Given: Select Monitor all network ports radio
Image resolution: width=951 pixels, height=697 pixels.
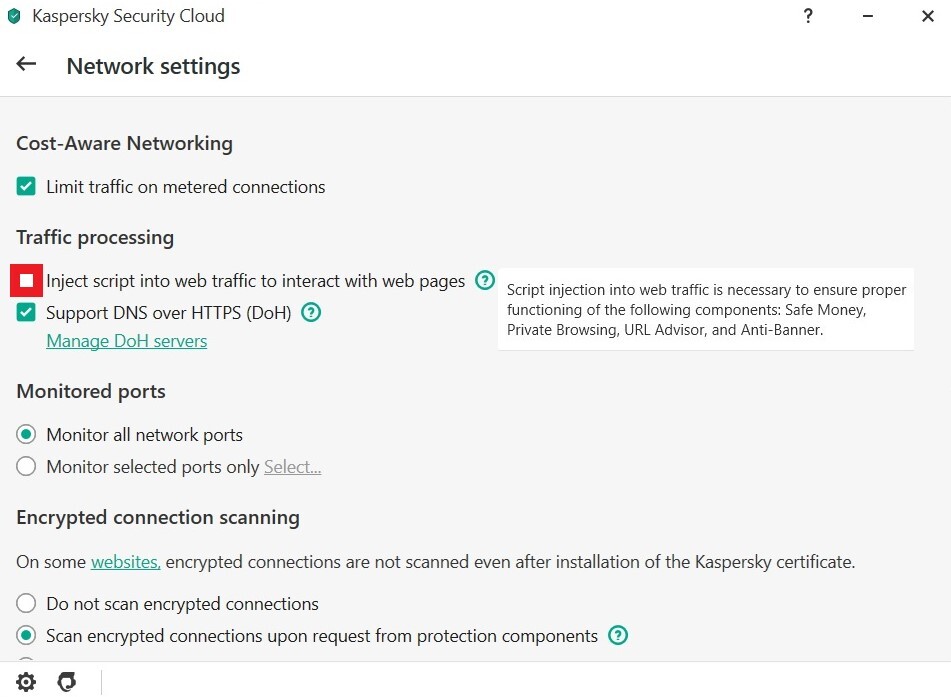Looking at the screenshot, I should [x=26, y=434].
